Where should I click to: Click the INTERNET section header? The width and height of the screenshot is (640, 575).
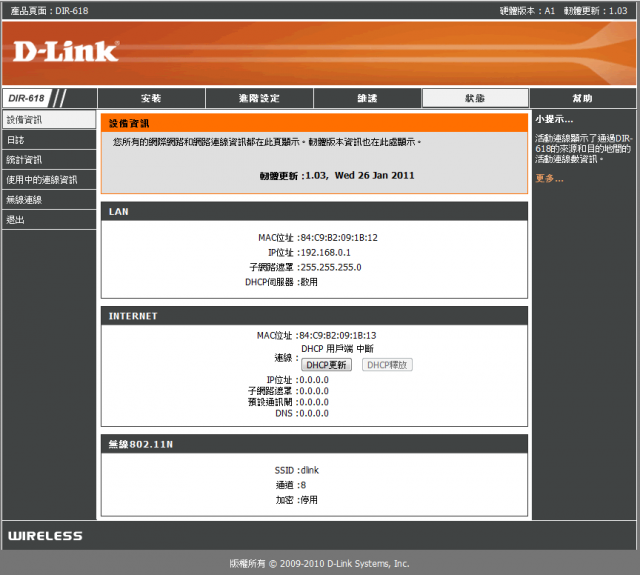coord(314,316)
